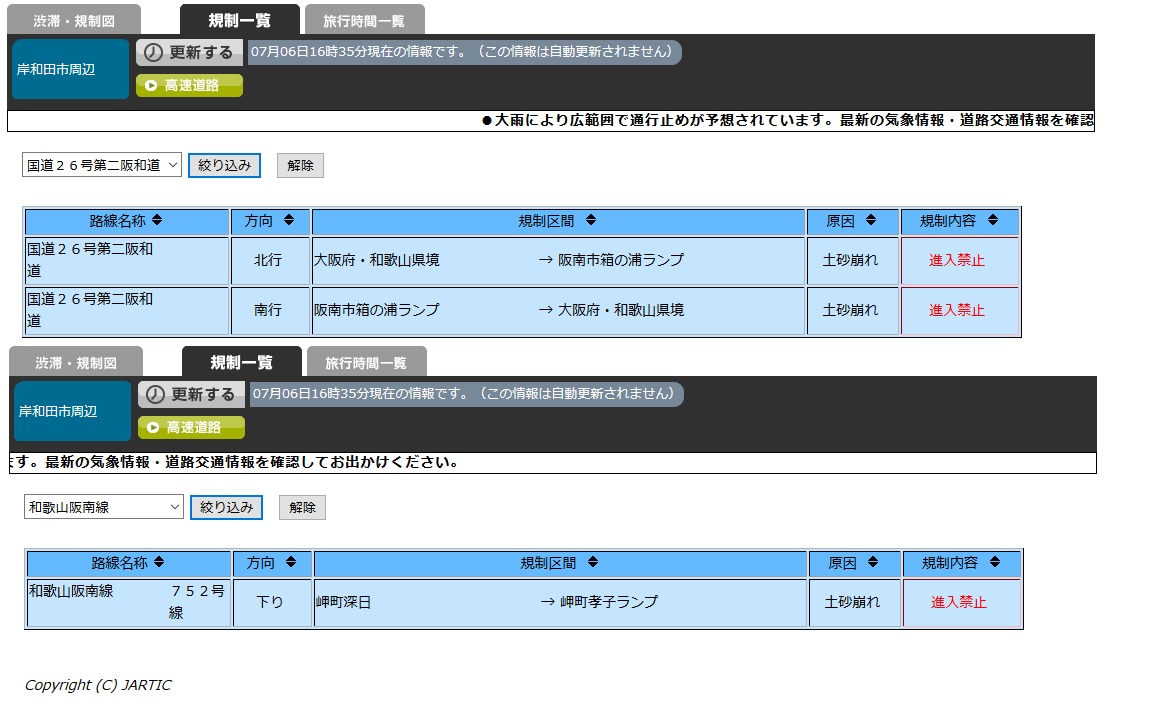This screenshot has height=708, width=1159.
Task: Open 旅行時間一覧 tab above the 和歌山阪南線 panel
Action: click(366, 362)
